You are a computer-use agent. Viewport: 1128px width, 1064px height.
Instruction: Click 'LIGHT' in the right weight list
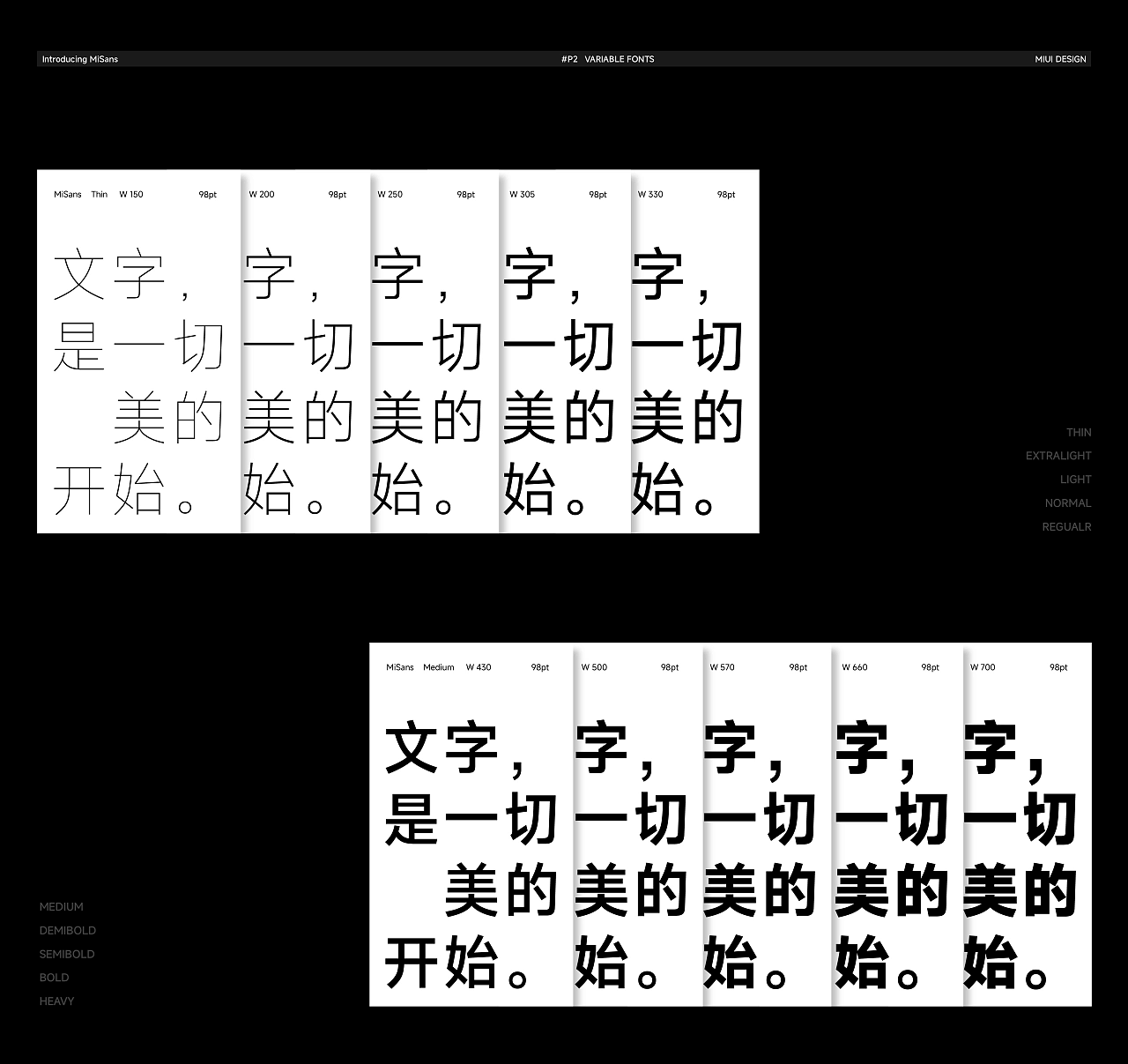click(x=1076, y=480)
